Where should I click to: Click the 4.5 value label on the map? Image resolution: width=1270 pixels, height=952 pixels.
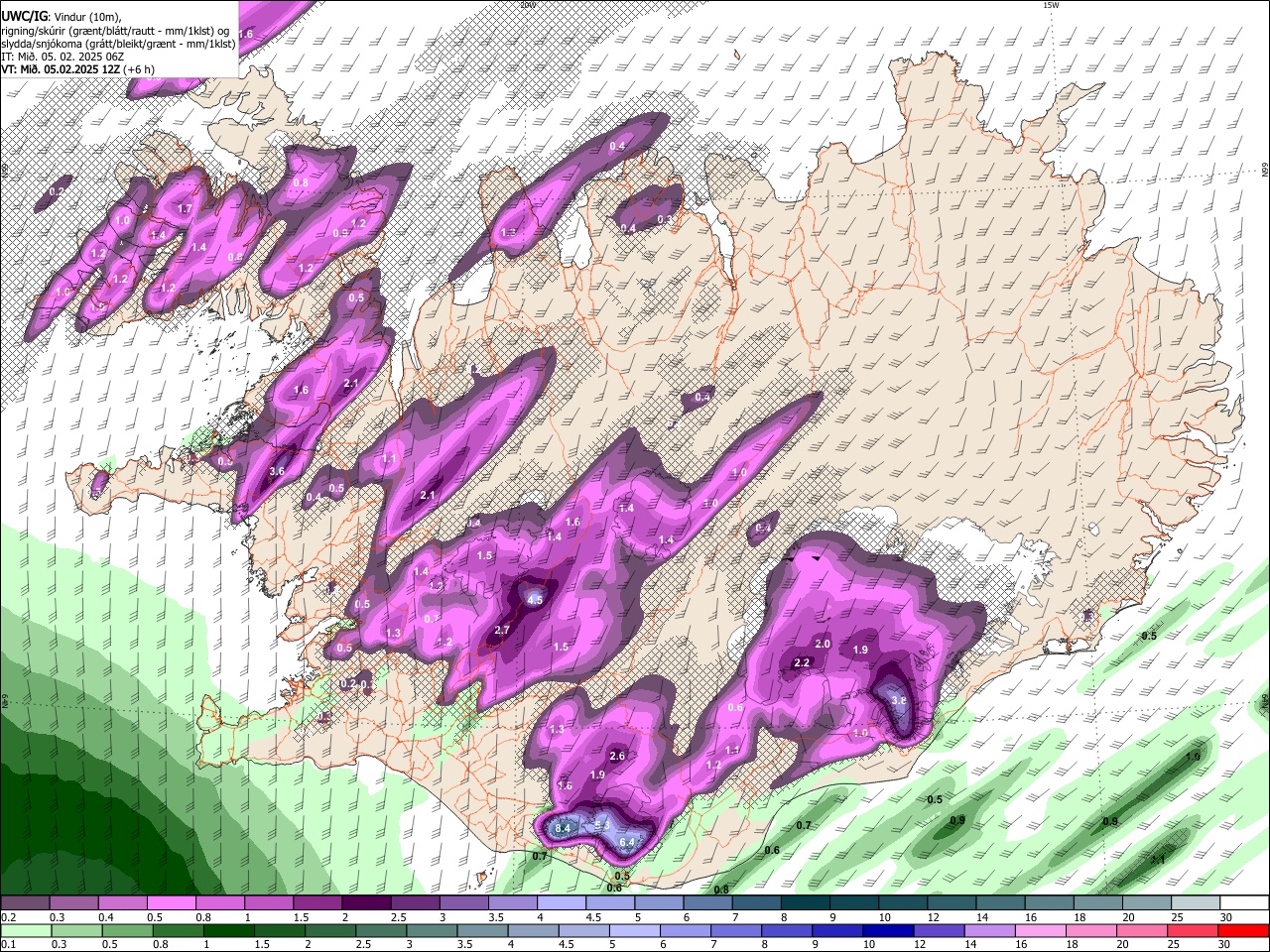pyautogui.click(x=536, y=600)
